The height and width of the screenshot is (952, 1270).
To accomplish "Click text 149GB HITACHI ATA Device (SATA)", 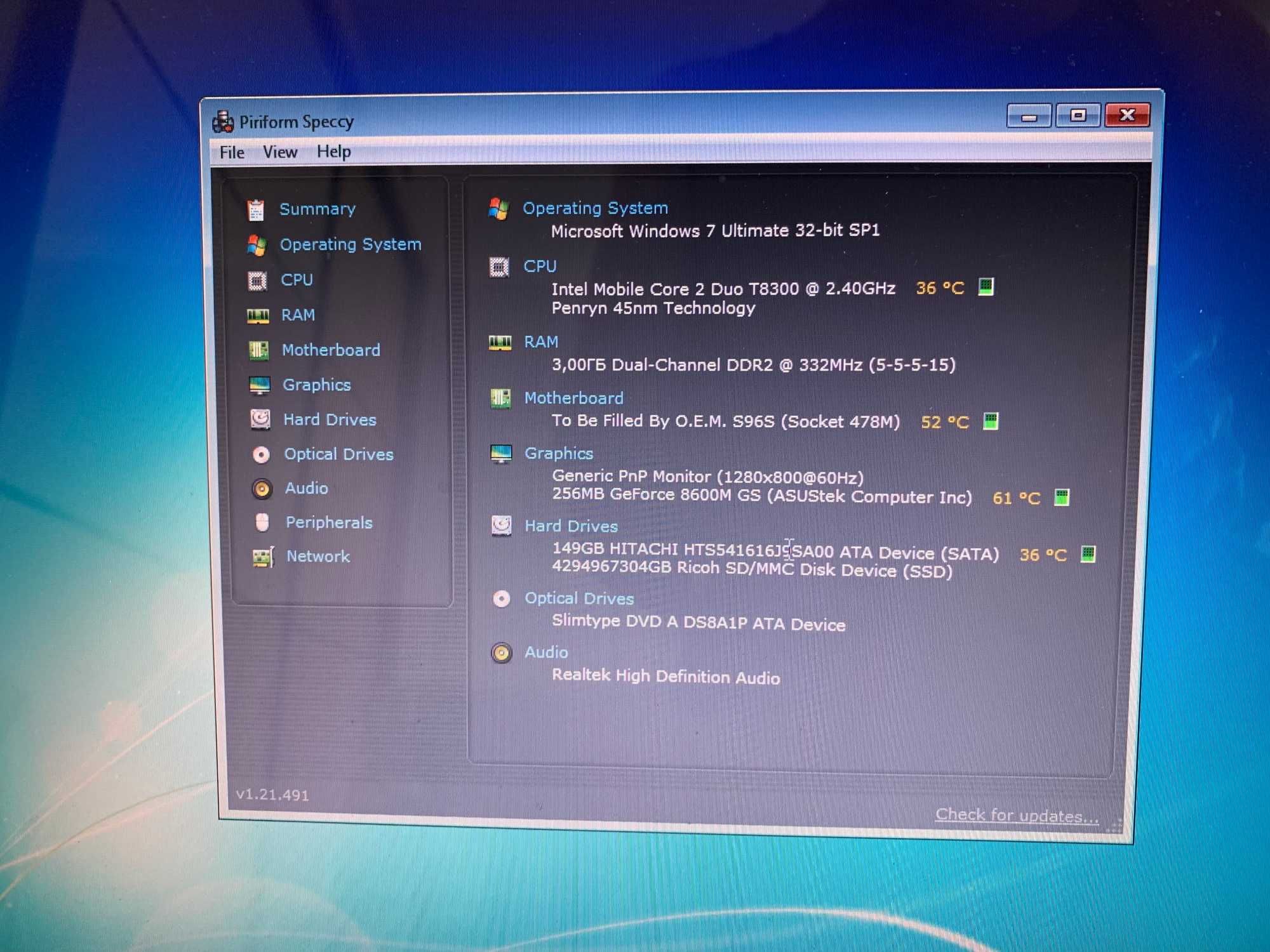I will (x=775, y=551).
